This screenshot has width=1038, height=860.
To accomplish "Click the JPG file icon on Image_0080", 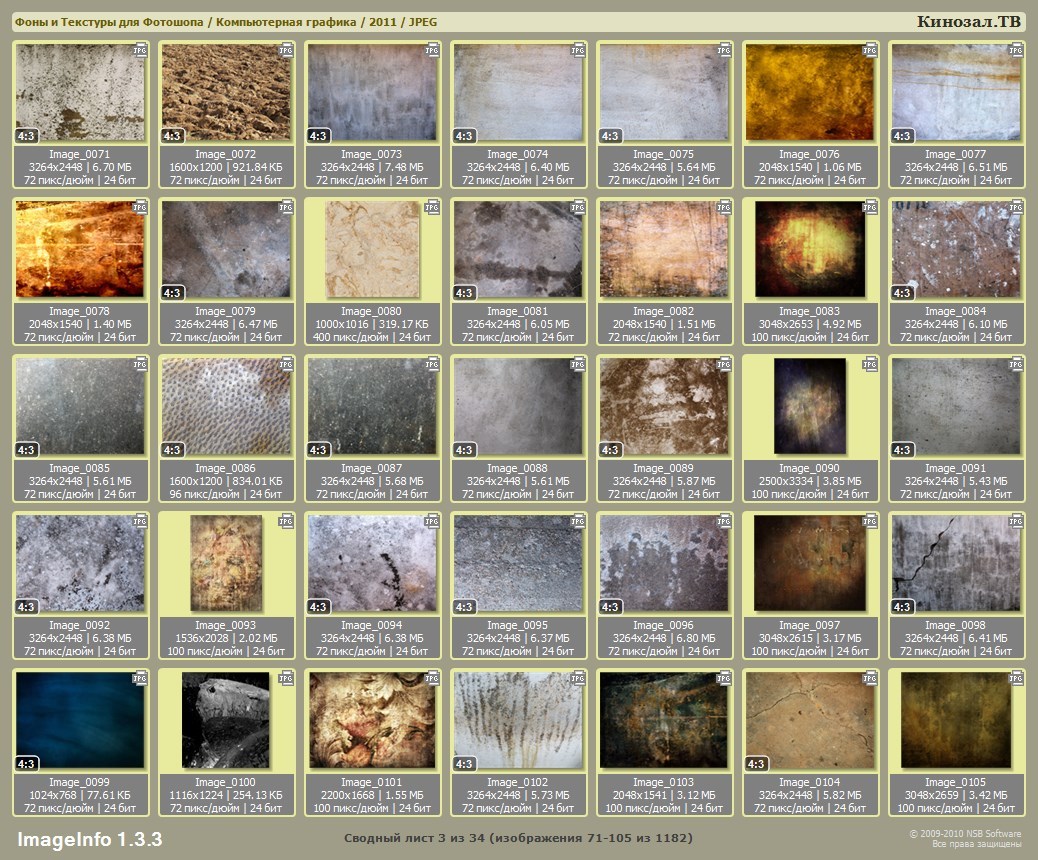I will point(432,207).
